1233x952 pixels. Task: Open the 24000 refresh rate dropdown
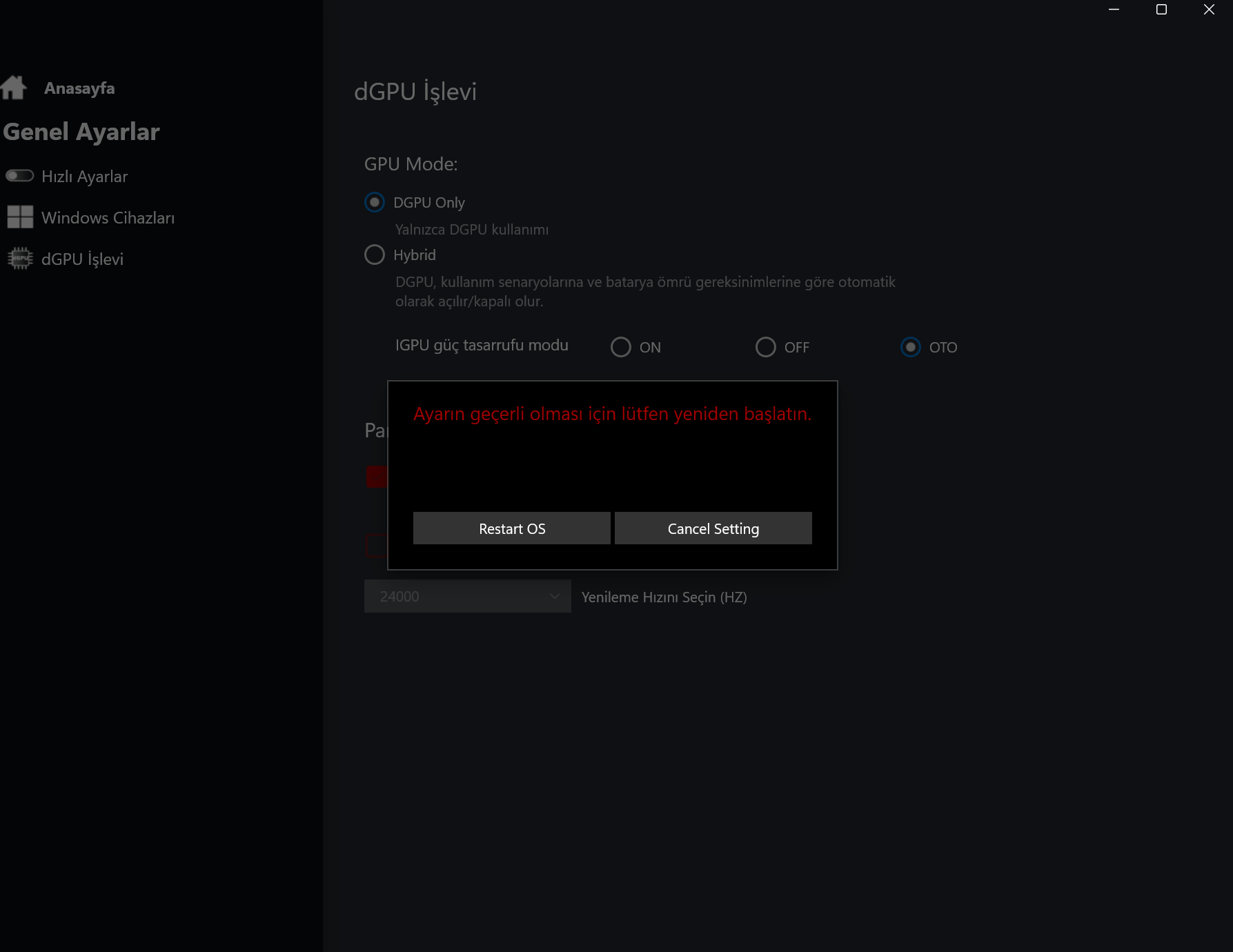(468, 596)
